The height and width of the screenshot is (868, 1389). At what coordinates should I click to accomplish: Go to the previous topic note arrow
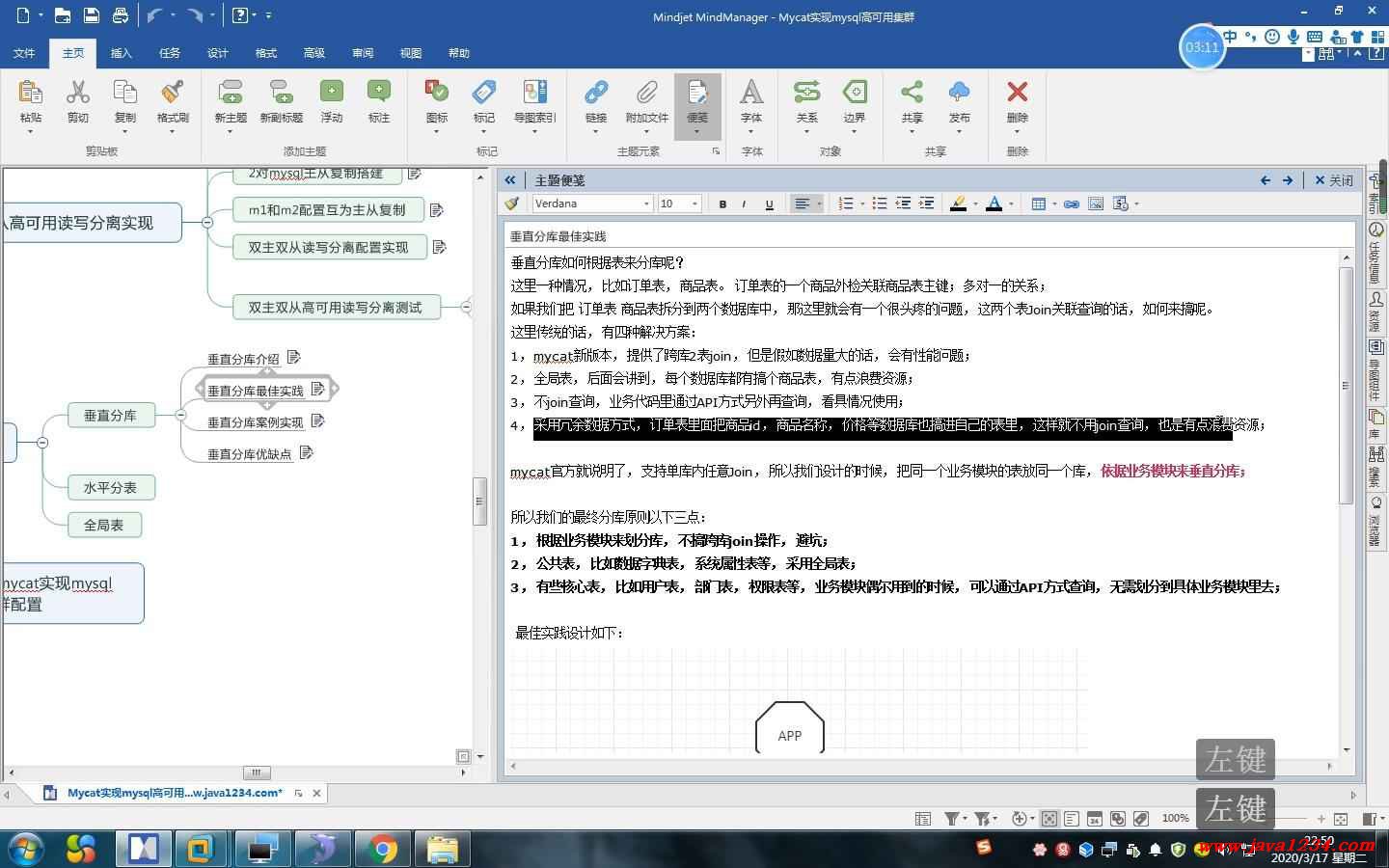click(1266, 180)
